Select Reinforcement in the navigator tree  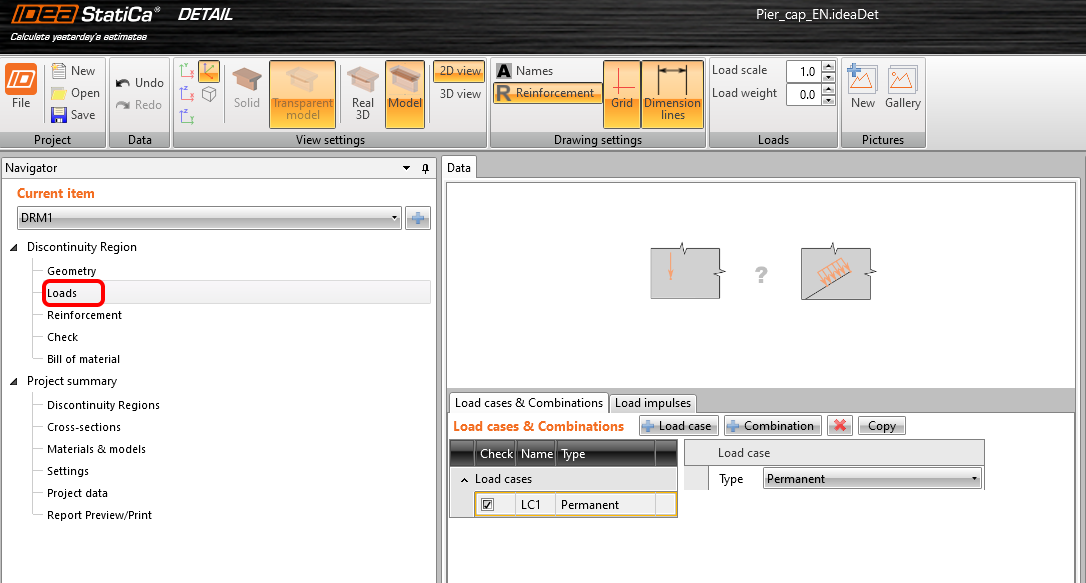coord(84,315)
